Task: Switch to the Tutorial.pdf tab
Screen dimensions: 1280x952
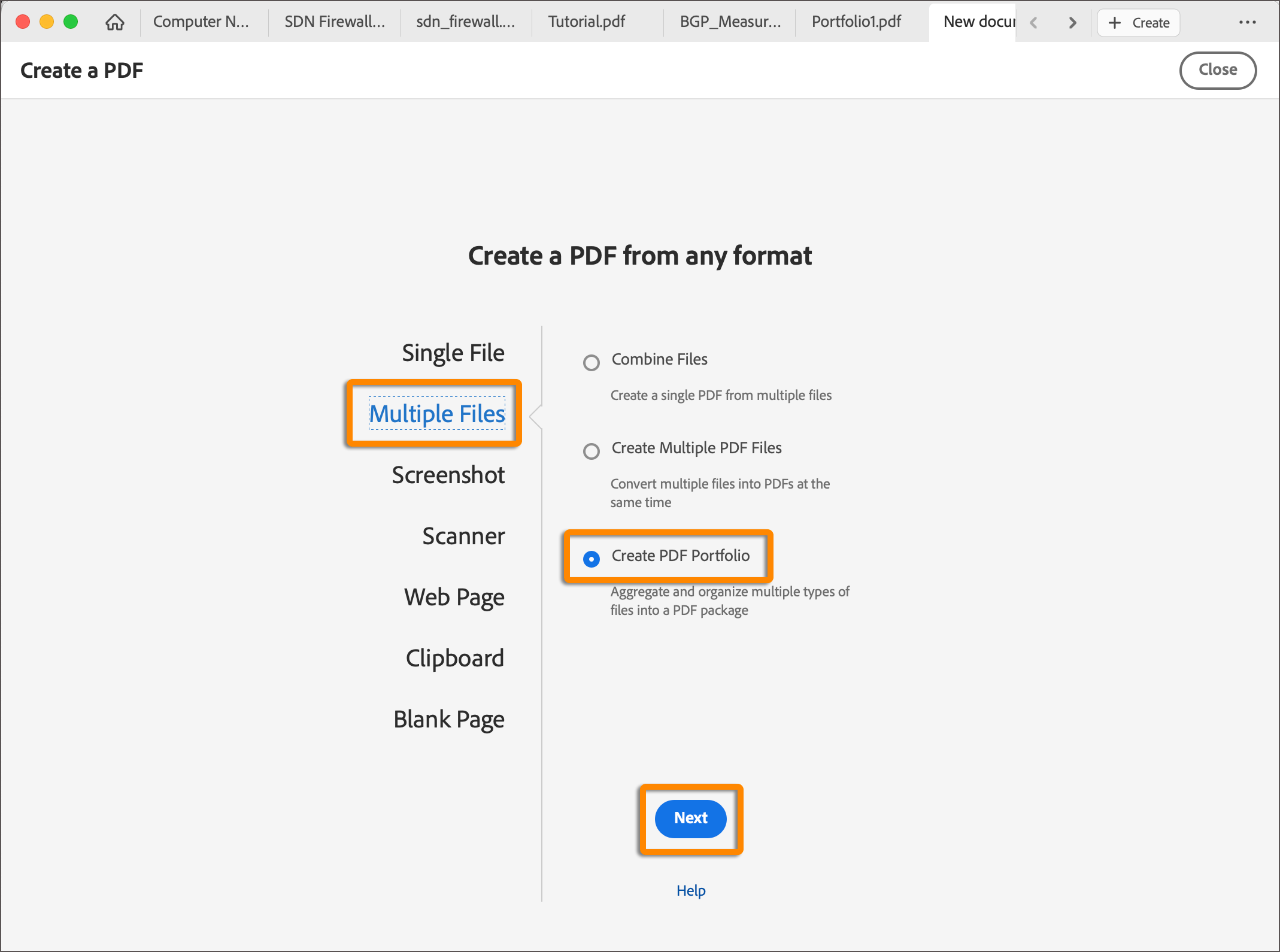Action: (x=586, y=22)
